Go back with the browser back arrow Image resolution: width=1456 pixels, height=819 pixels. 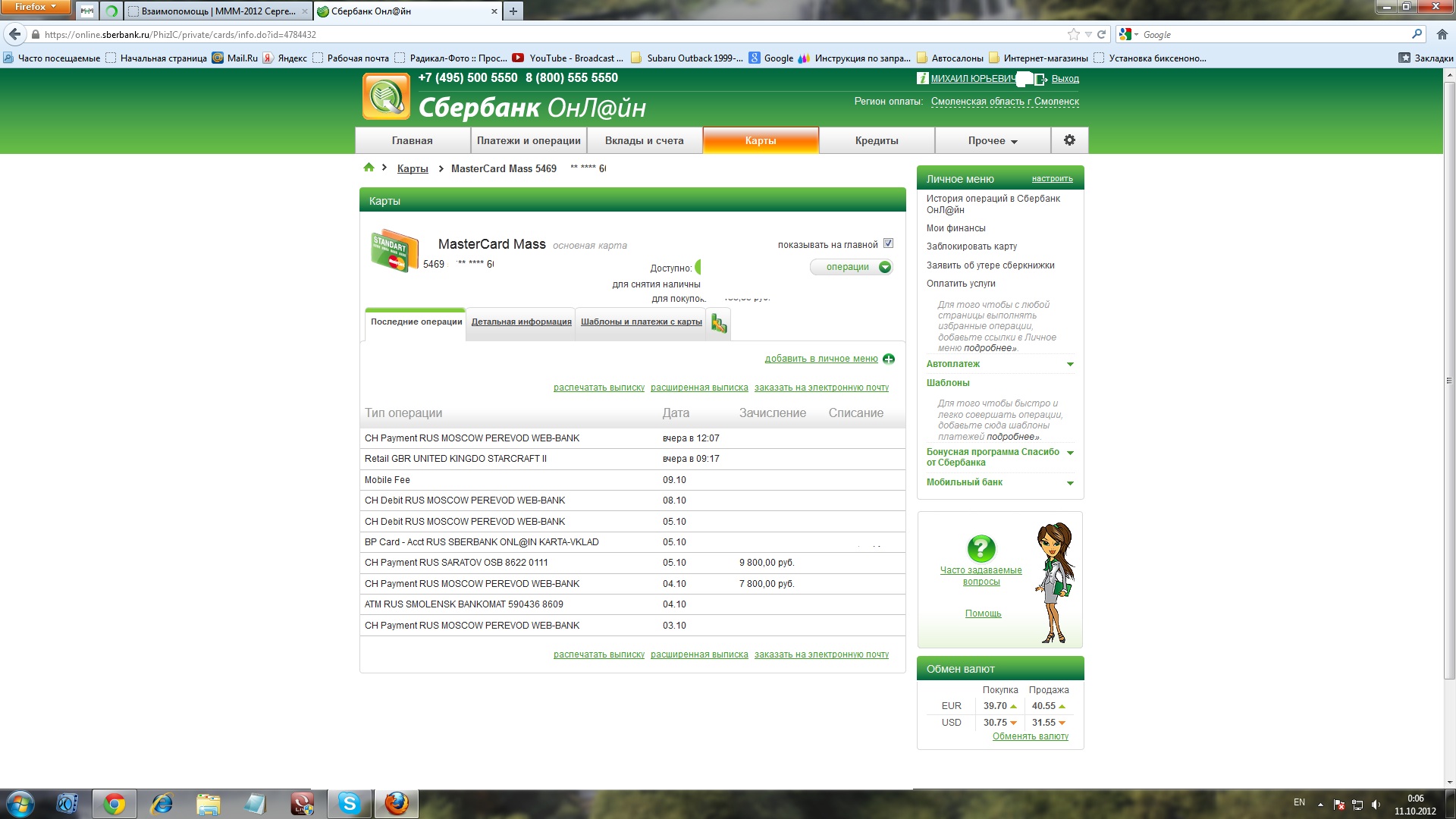point(14,34)
